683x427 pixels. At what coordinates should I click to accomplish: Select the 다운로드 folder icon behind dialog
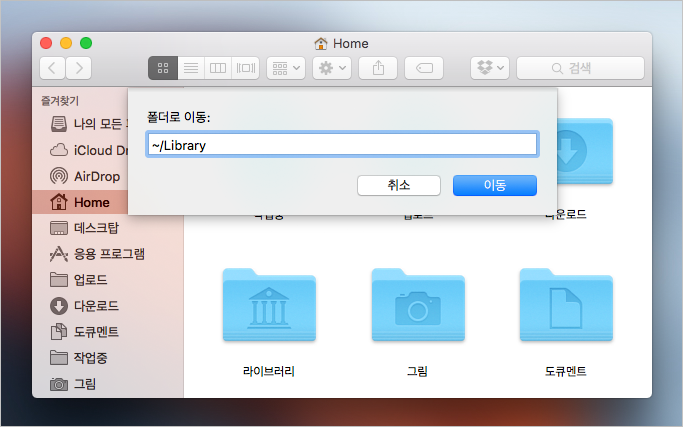click(585, 151)
